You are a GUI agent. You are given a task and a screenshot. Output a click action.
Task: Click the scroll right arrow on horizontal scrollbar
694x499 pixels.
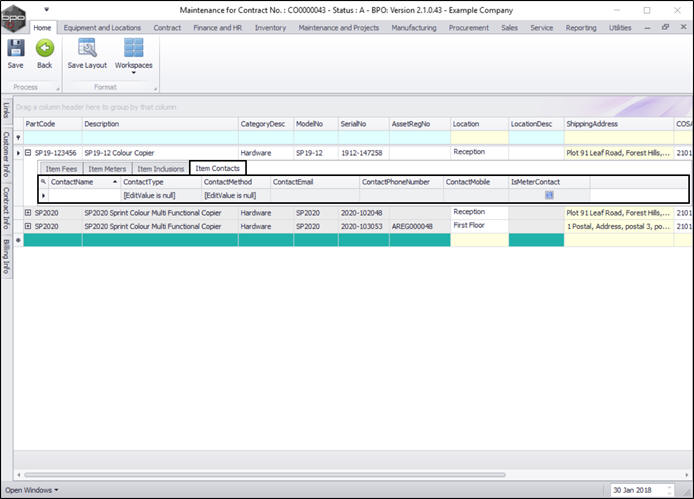[686, 475]
